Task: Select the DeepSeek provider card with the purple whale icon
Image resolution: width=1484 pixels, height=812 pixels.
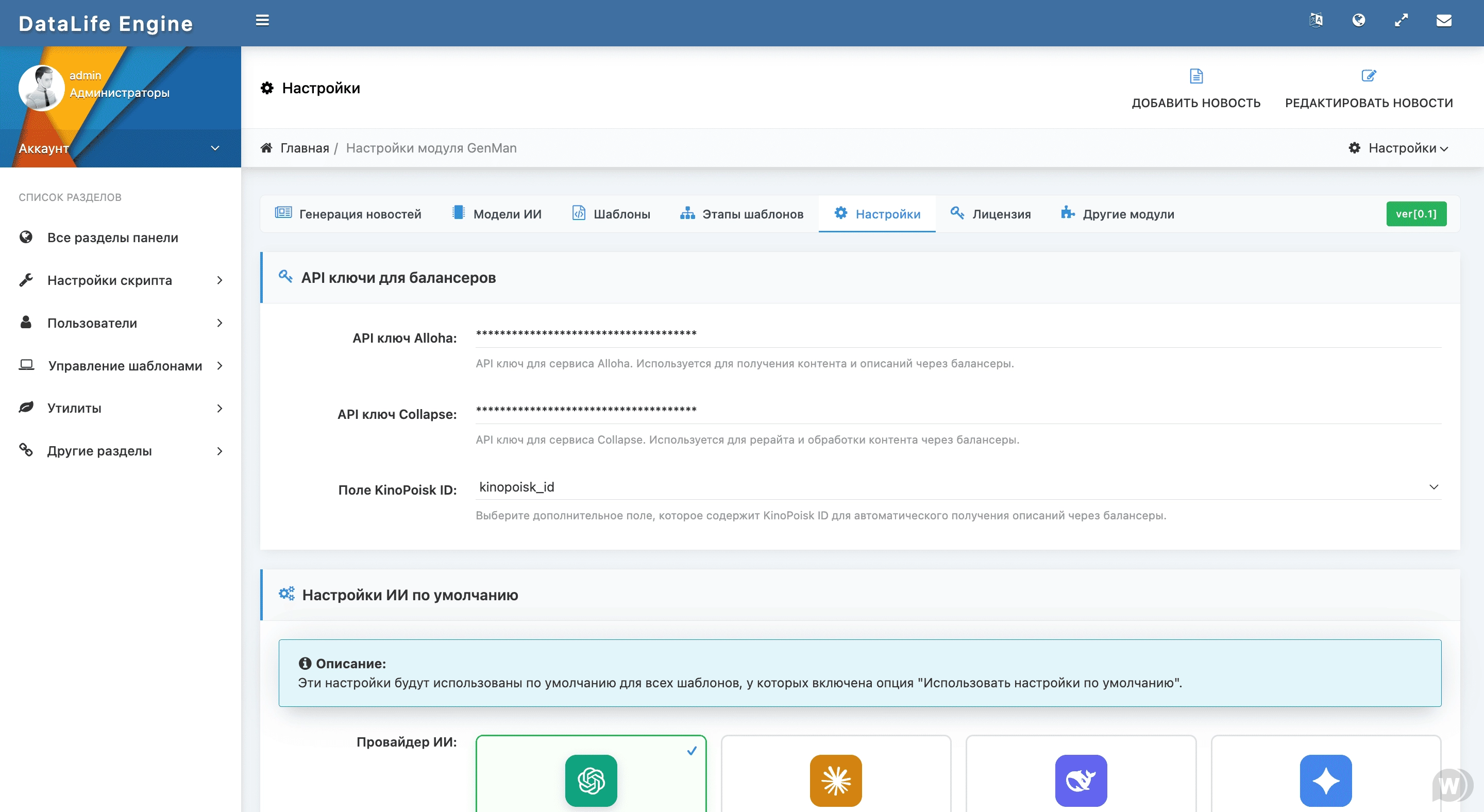Action: 1081,774
